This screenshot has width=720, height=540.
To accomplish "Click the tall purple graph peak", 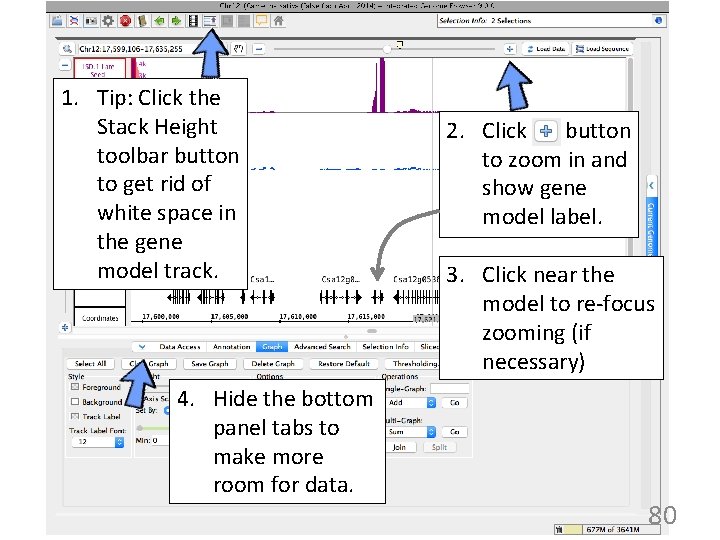I will coord(381,85).
